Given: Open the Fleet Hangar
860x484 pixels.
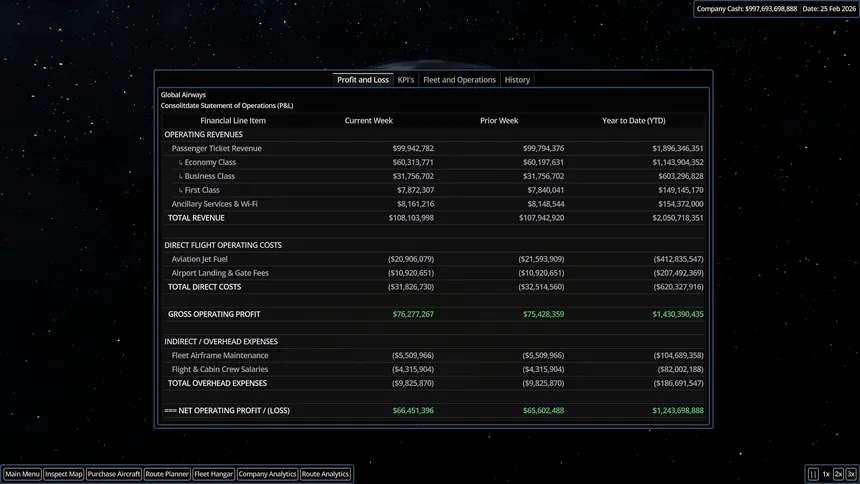Looking at the screenshot, I should [x=213, y=474].
